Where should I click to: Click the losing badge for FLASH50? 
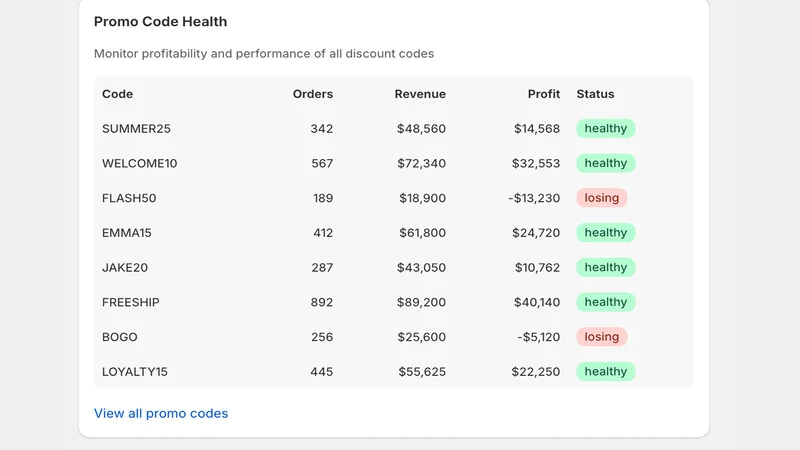pyautogui.click(x=602, y=198)
